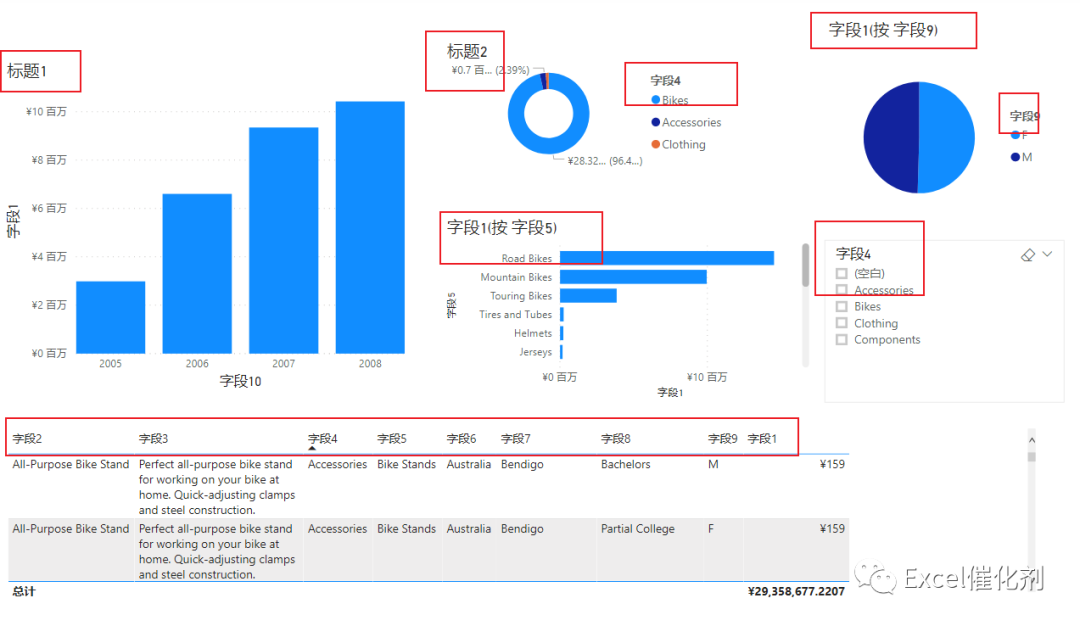The image size is (1080, 626).
Task: Sort table by 字段4 column header
Action: tap(322, 439)
